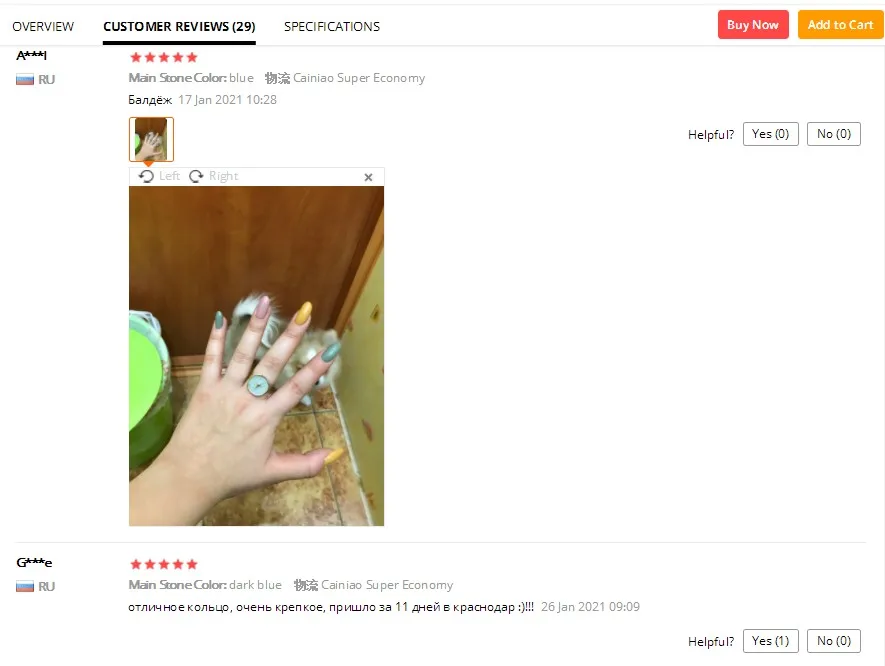This screenshot has width=885, height=666.
Task: Click reviewer name A***l
Action: click(x=32, y=55)
